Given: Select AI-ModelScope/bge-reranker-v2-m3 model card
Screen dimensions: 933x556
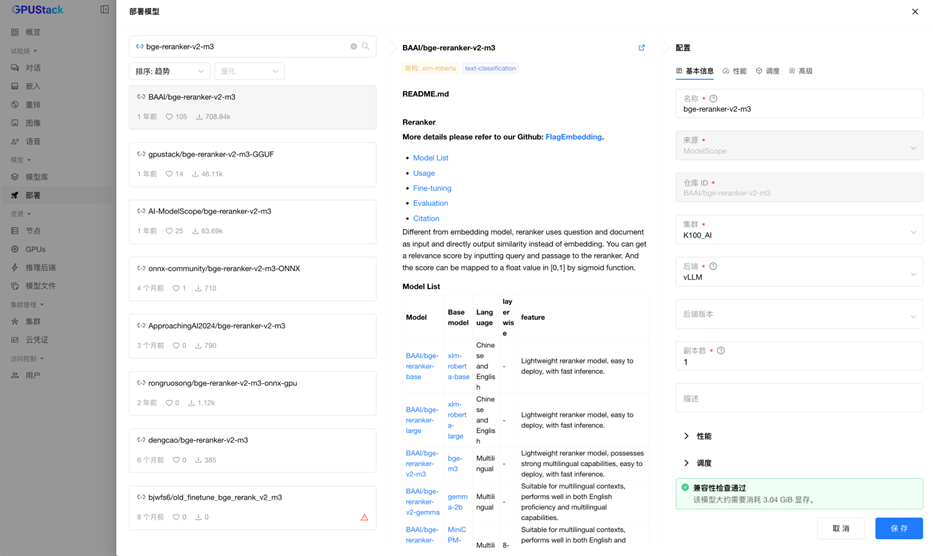Looking at the screenshot, I should [253, 221].
